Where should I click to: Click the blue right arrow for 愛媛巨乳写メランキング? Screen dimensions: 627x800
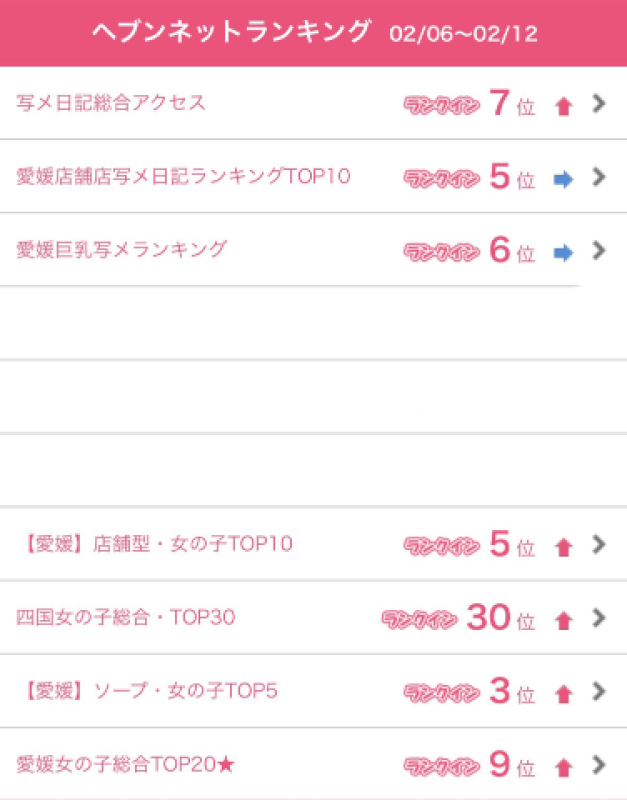pos(563,253)
